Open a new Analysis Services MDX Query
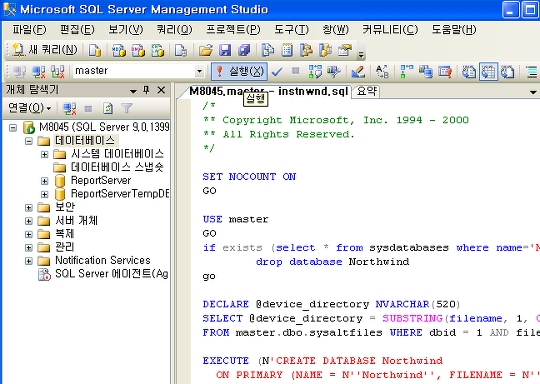540x384 pixels. coord(119,50)
